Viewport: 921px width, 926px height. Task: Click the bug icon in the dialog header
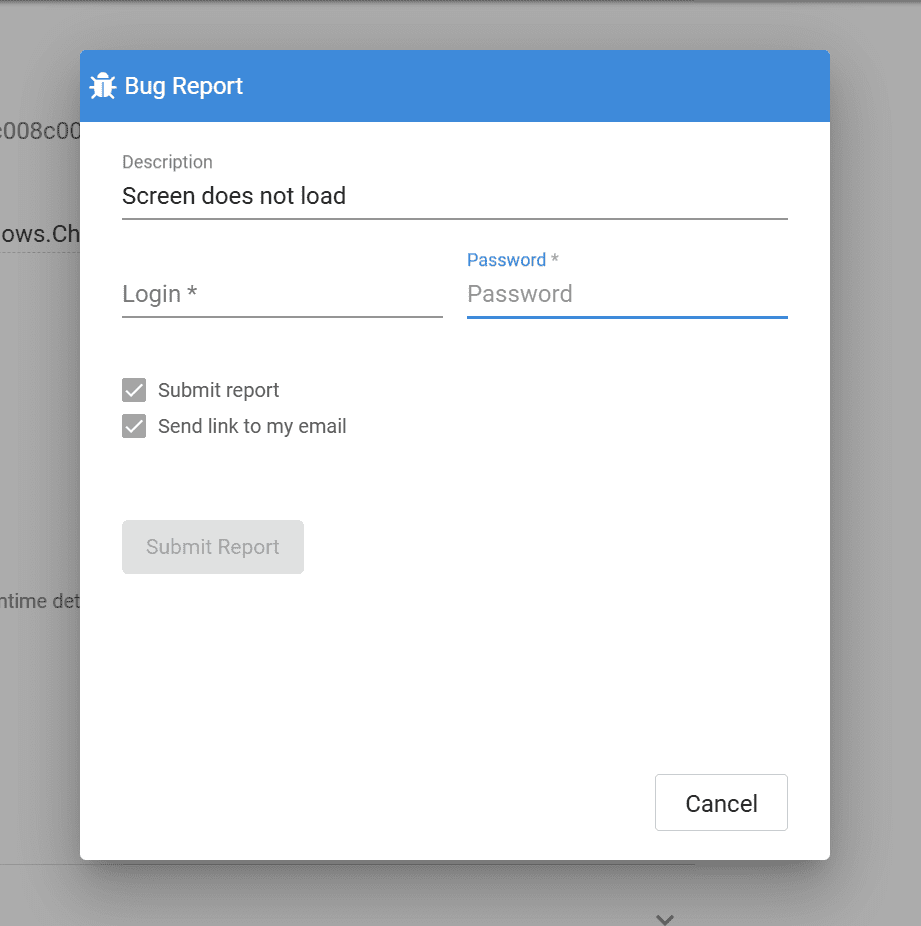click(102, 86)
